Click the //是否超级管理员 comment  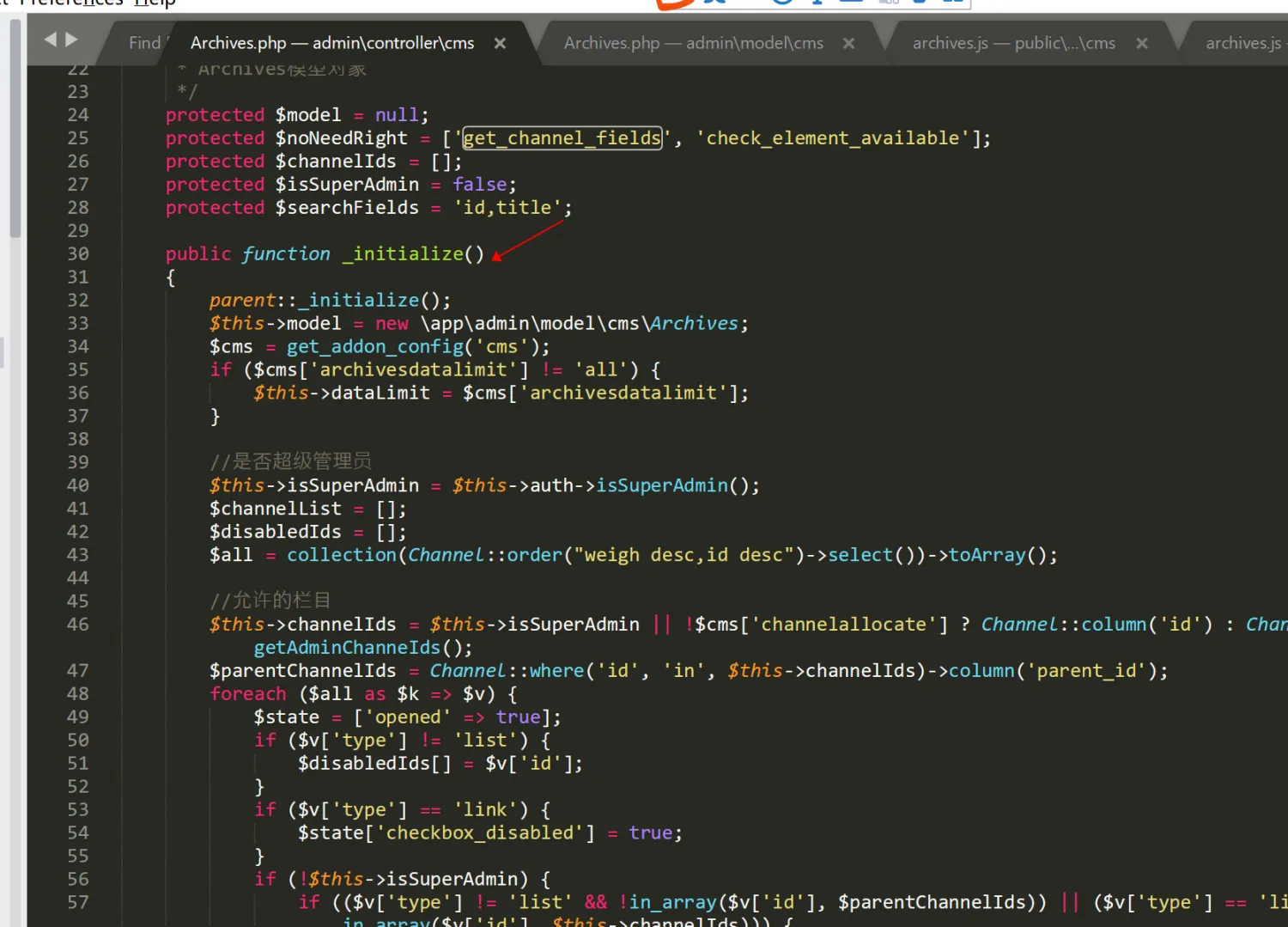coord(290,461)
